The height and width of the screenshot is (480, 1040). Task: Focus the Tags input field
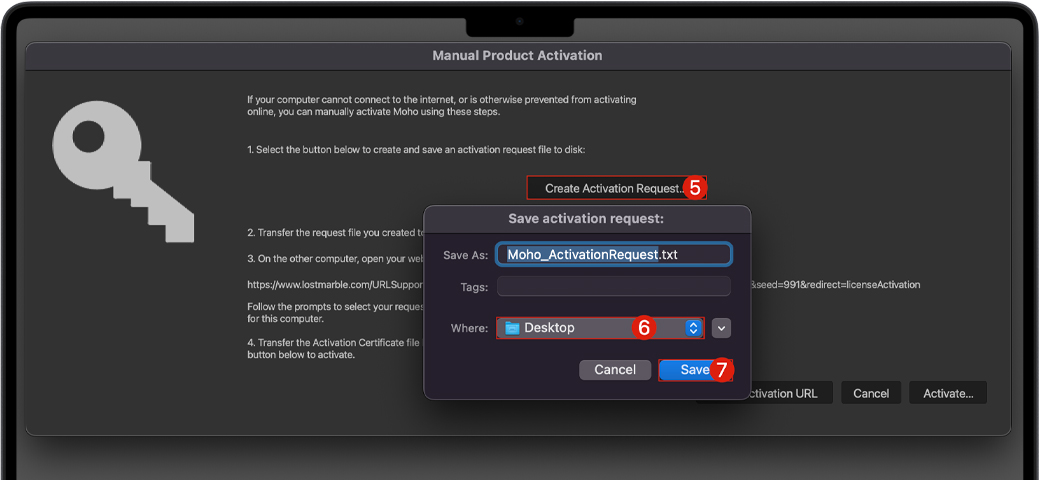[614, 287]
